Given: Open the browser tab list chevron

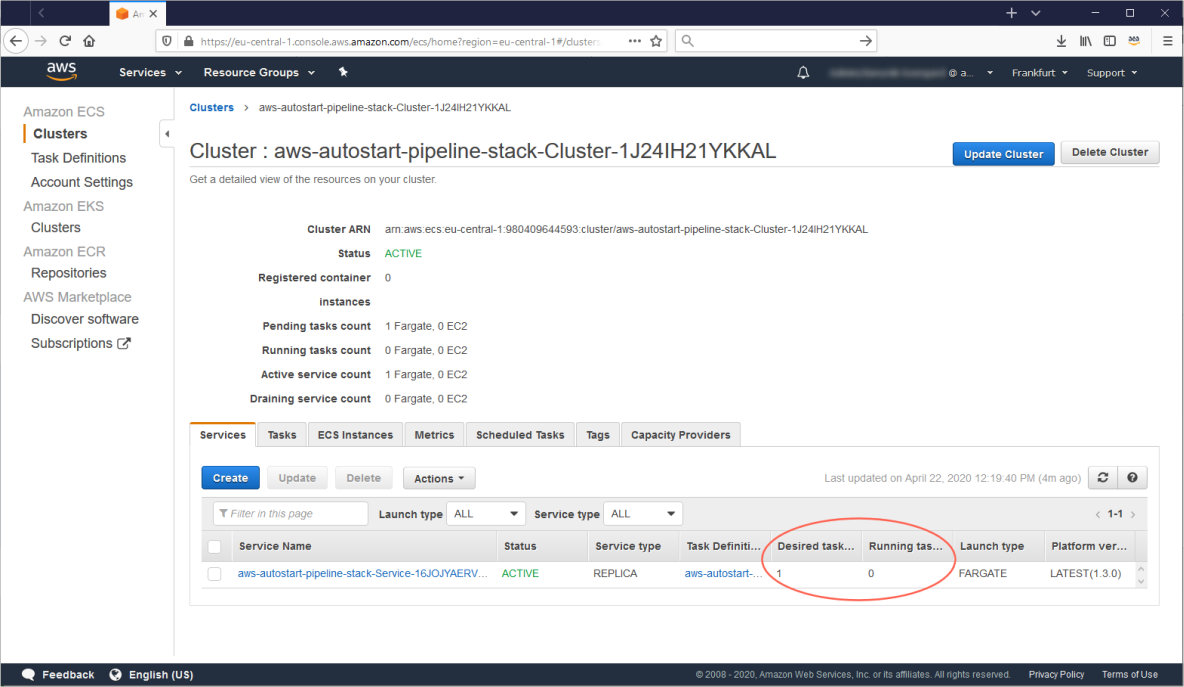Looking at the screenshot, I should coord(1035,13).
